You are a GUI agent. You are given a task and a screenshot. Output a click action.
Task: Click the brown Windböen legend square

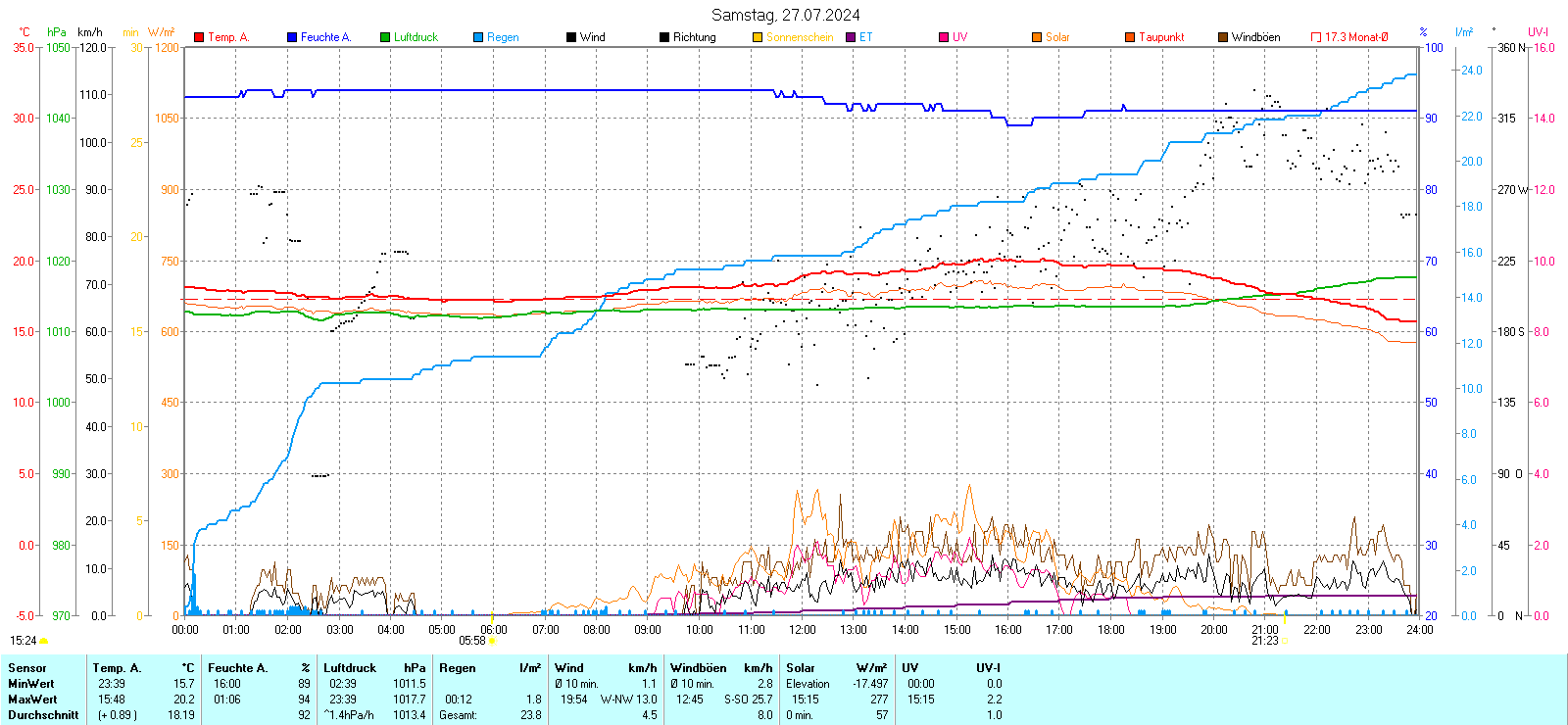coord(1223,37)
